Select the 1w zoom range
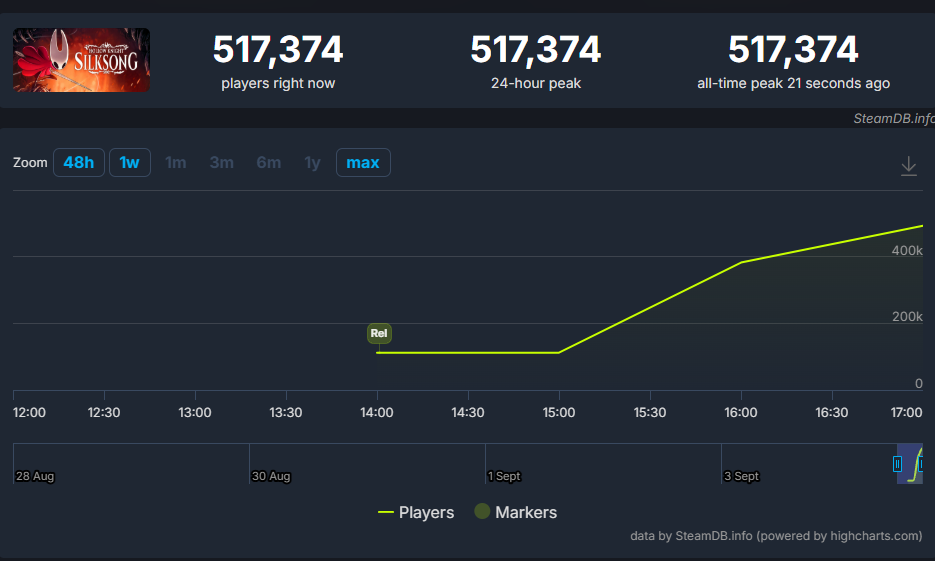The height and width of the screenshot is (561, 935). (129, 163)
